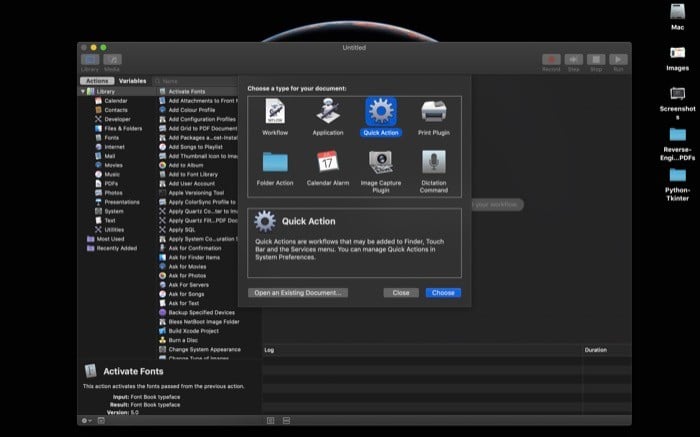The image size is (700, 437).
Task: Select the Folder Action document type
Action: (275, 168)
